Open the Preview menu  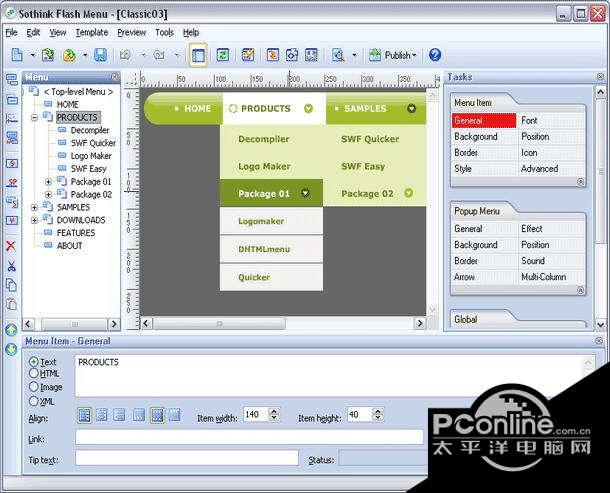(x=131, y=33)
